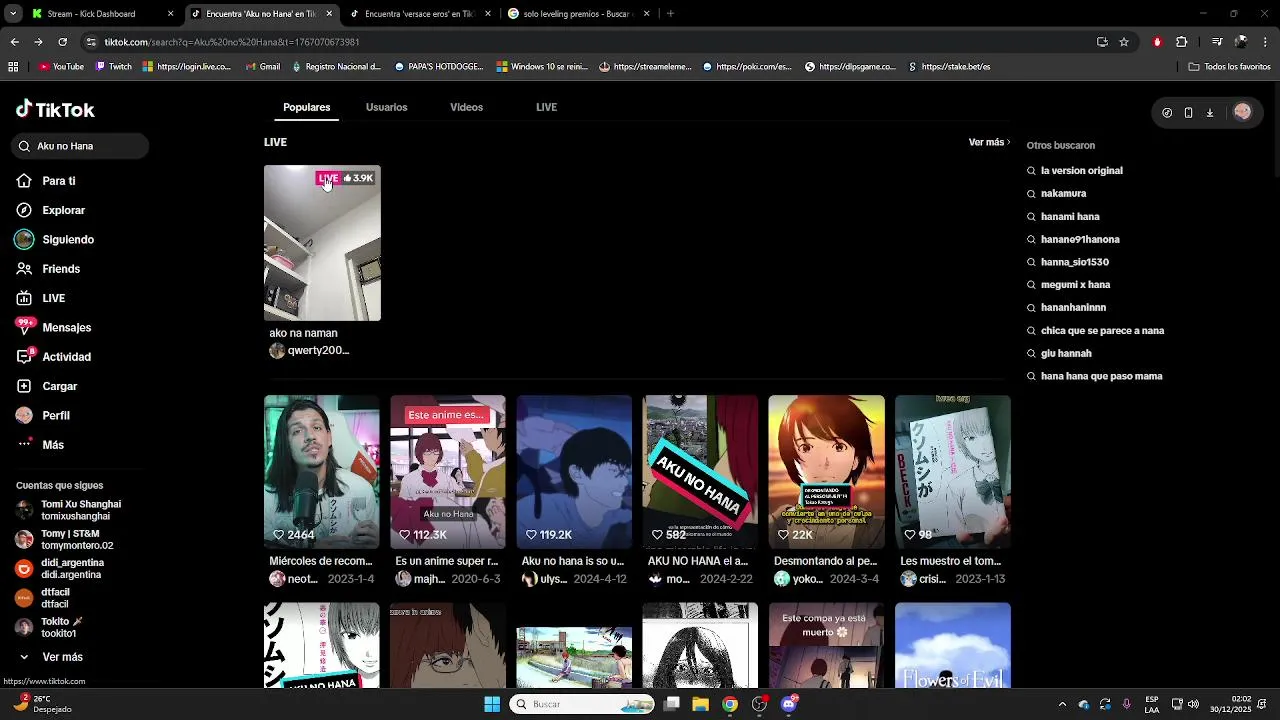Open the bookmarks apps grid icon
This screenshot has width=1280, height=720.
pyautogui.click(x=13, y=67)
